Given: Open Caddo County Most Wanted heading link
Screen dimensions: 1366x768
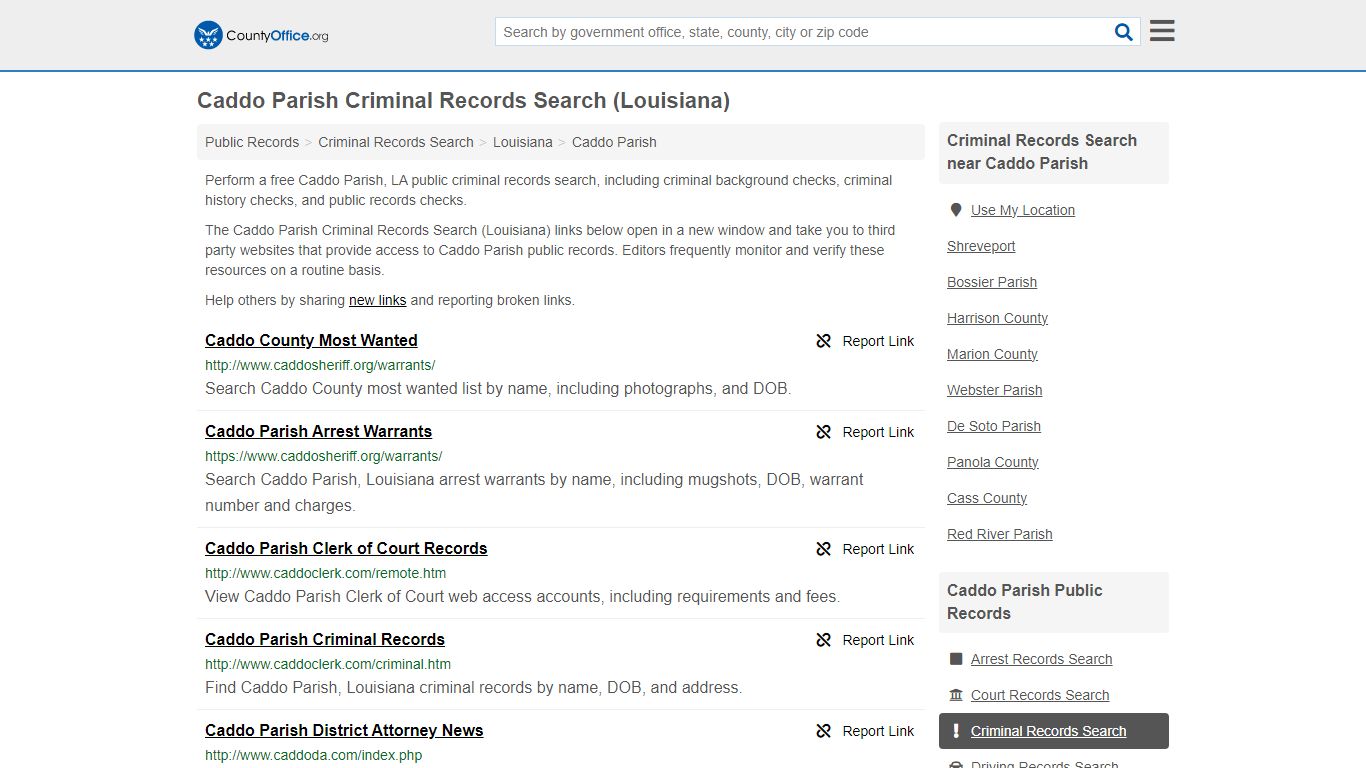Looking at the screenshot, I should point(311,340).
